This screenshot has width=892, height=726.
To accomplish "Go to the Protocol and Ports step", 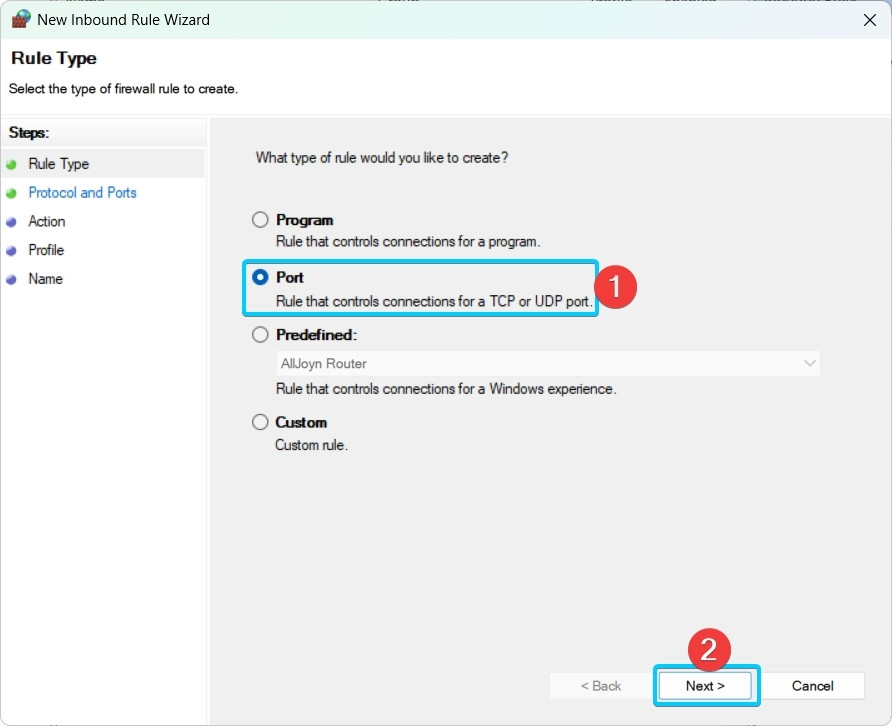I will click(x=82, y=193).
